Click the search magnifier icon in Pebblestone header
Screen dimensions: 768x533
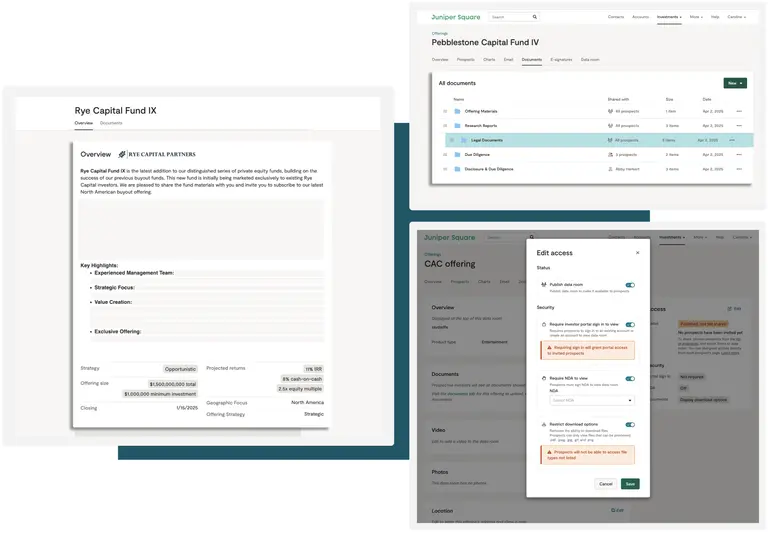[x=535, y=17]
